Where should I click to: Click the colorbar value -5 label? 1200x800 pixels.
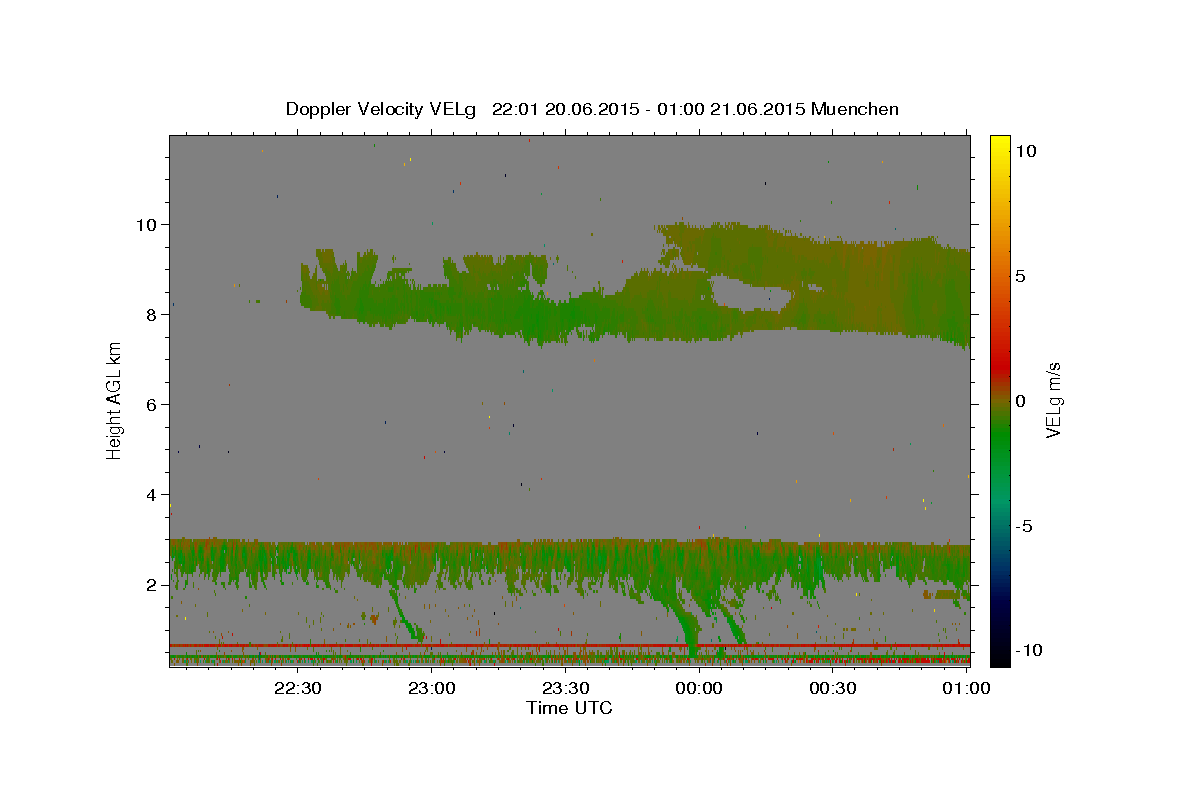(1025, 527)
